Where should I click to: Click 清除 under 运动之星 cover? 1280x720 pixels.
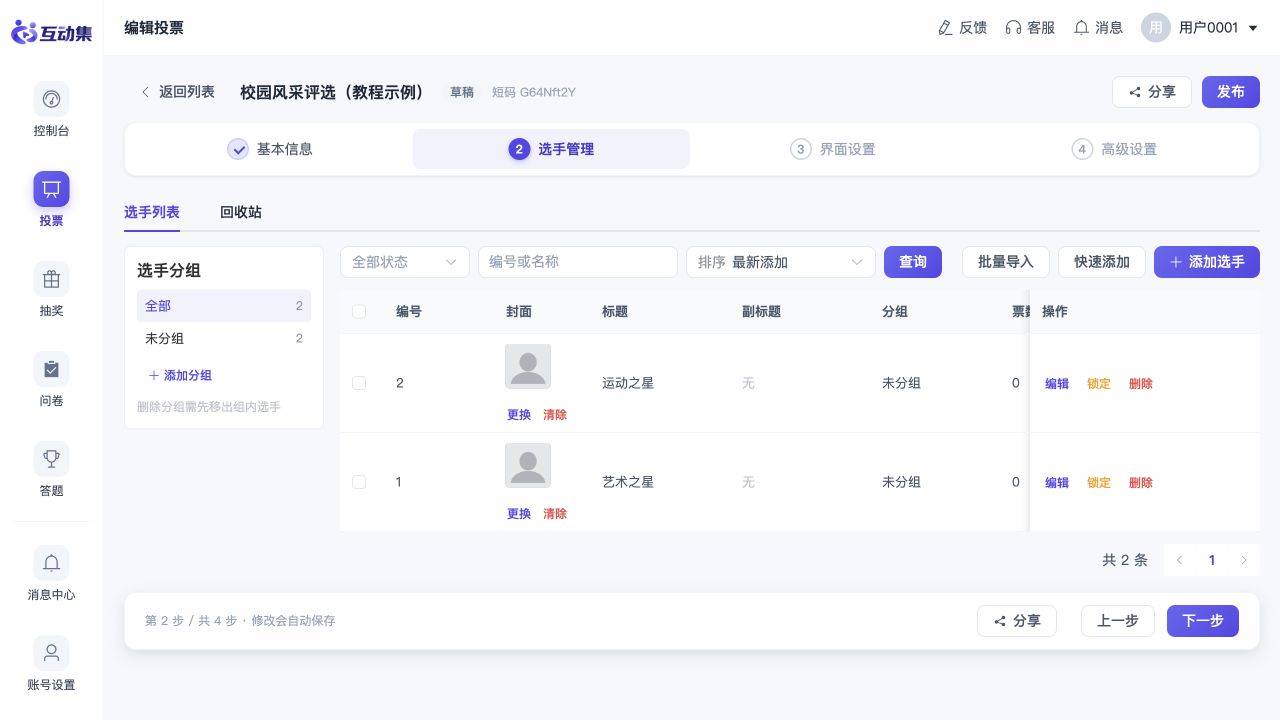pyautogui.click(x=555, y=415)
